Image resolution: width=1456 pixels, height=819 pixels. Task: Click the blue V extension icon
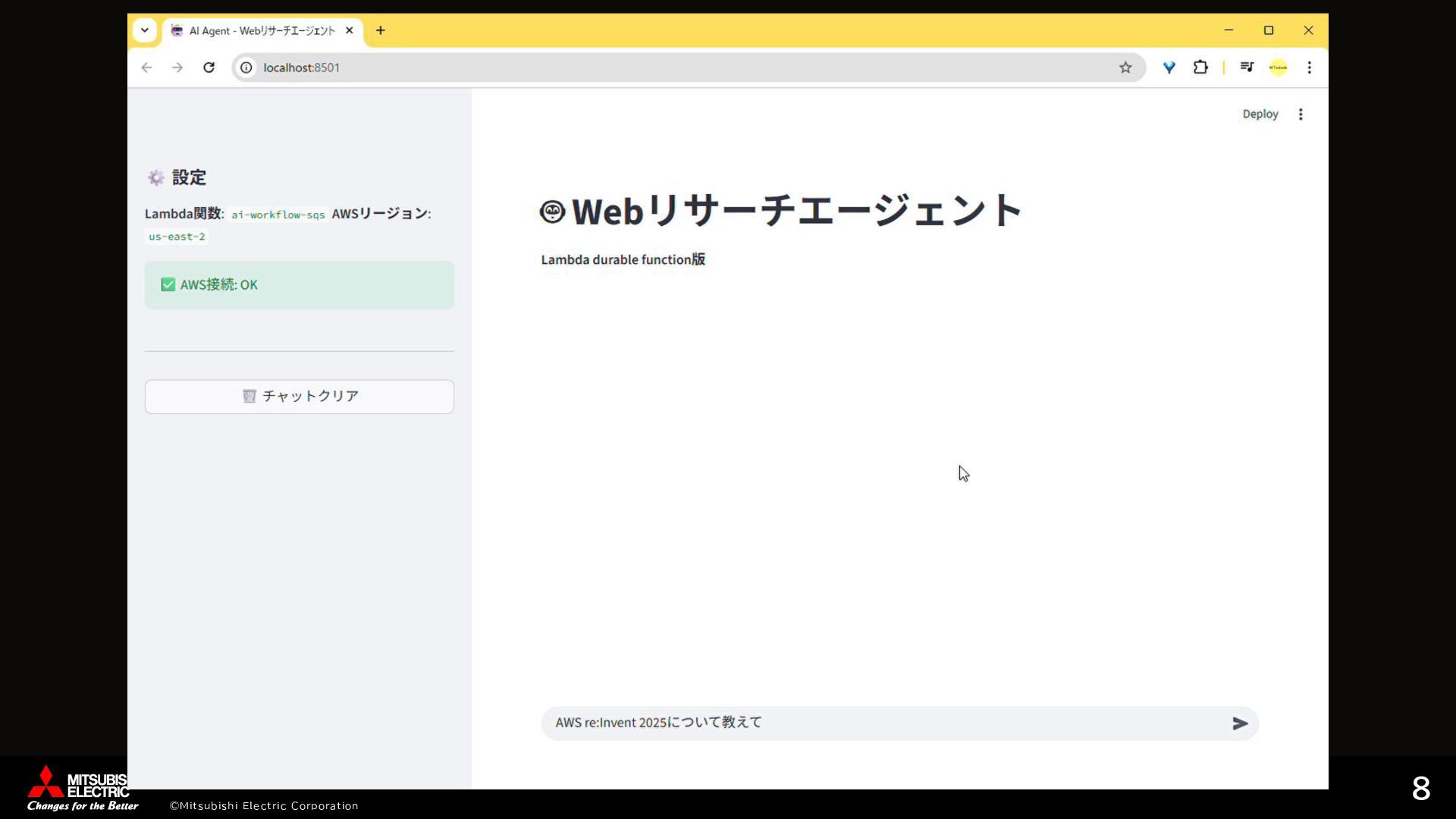(x=1169, y=67)
